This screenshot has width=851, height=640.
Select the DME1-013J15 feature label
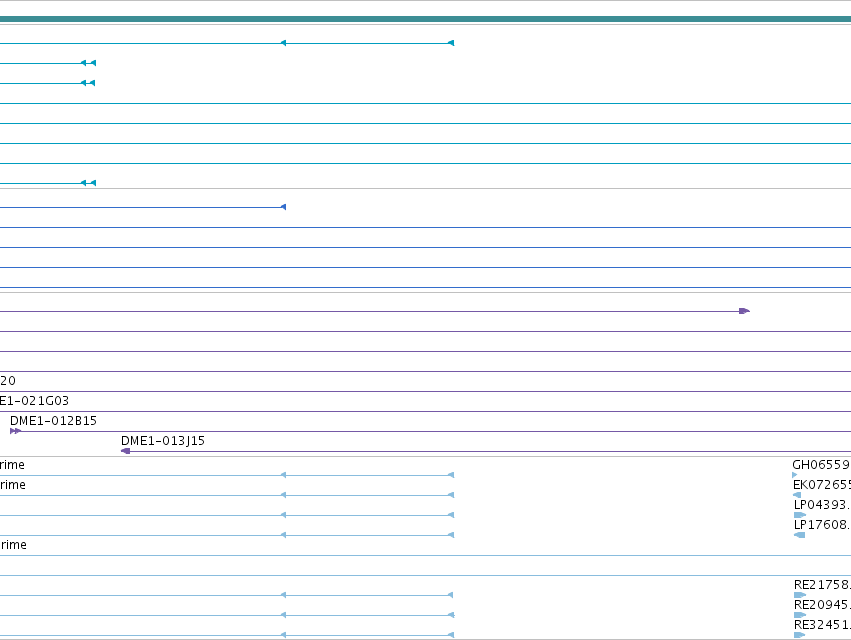click(163, 441)
